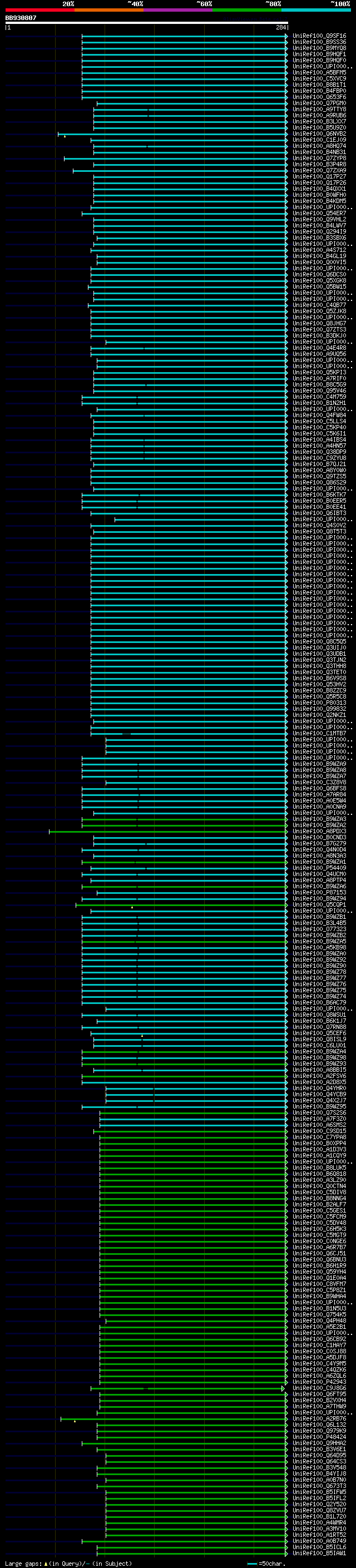Image resolution: width=356 pixels, height=1568 pixels.
Task: Open hit UniRef100_Q9SF16
Action: [319, 36]
